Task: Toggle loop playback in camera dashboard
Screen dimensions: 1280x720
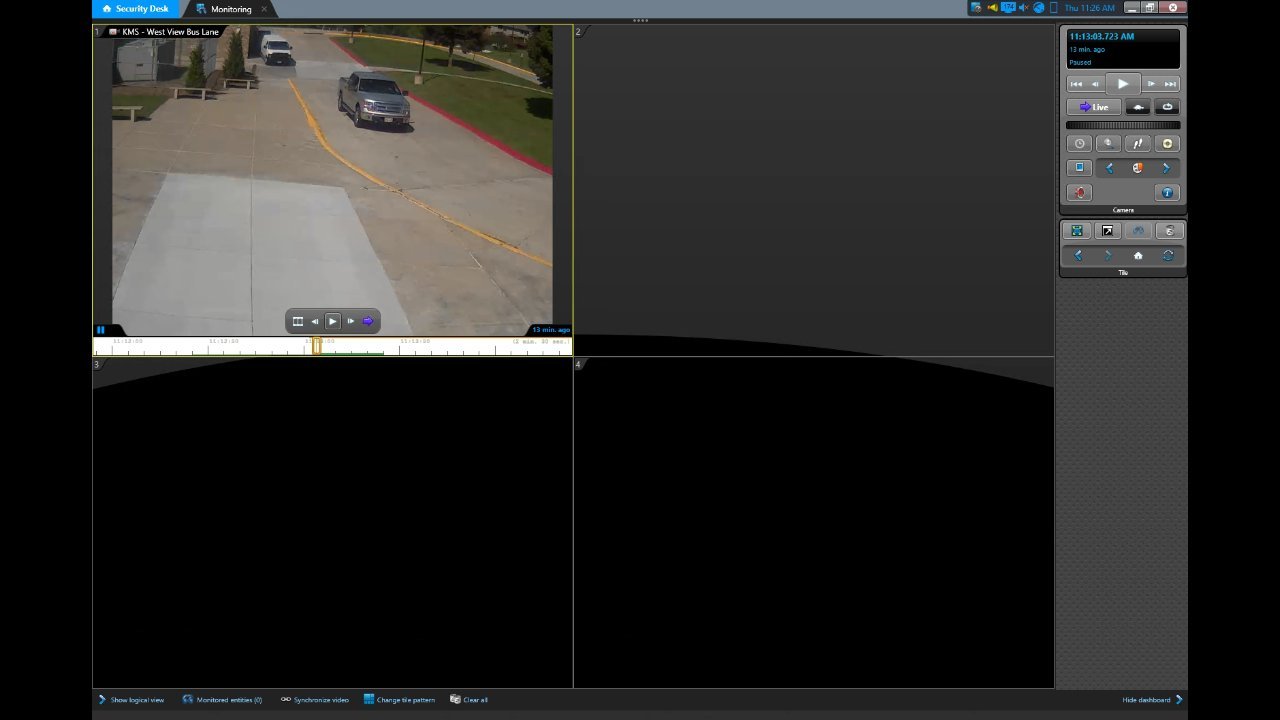Action: click(1167, 107)
